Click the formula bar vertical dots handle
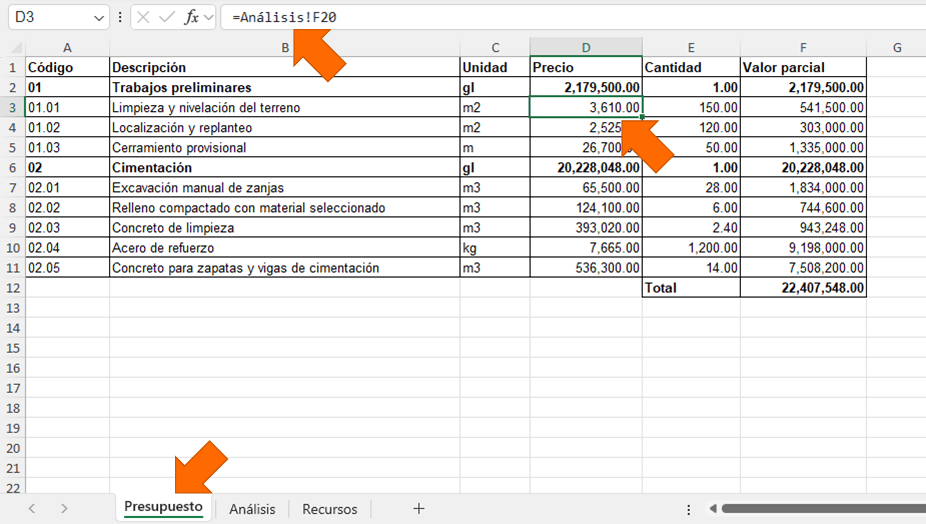The image size is (926, 524). pos(120,17)
